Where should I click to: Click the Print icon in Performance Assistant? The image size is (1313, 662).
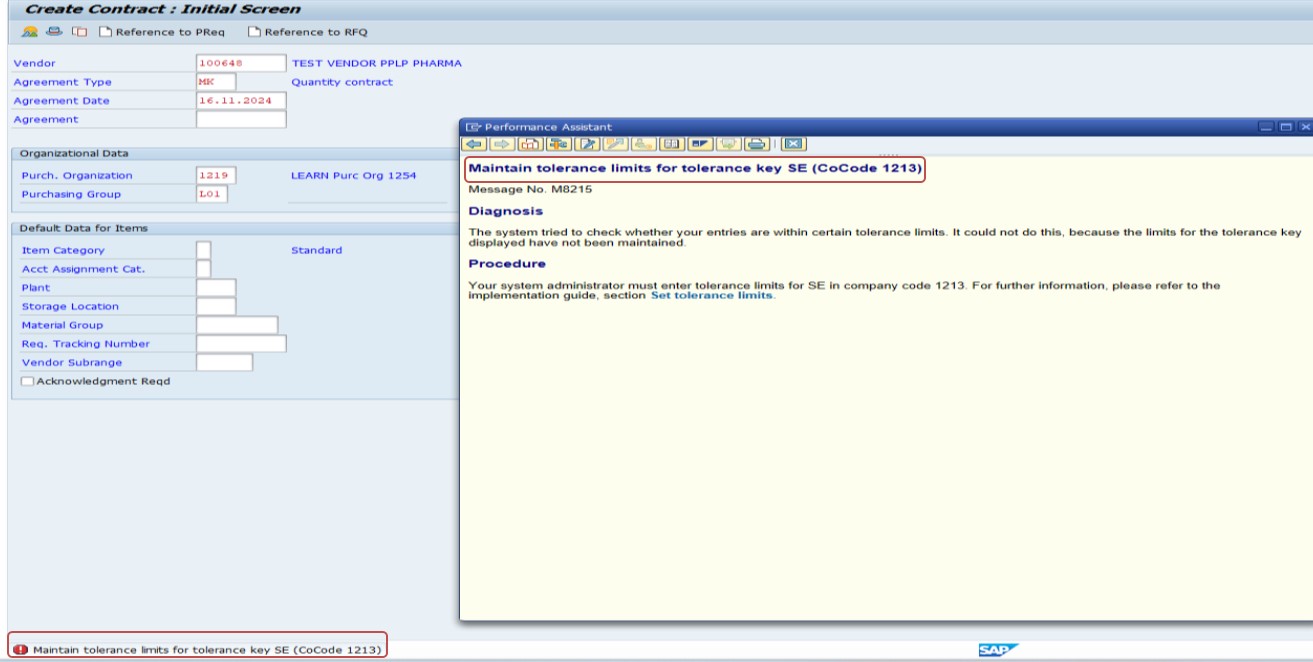click(x=757, y=145)
